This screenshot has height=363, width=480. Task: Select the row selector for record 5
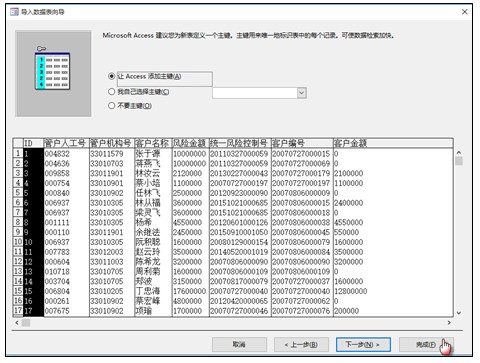point(18,193)
